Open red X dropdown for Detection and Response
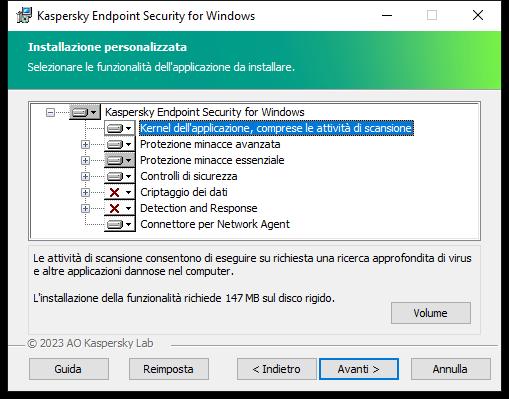509x399 pixels. pos(120,208)
